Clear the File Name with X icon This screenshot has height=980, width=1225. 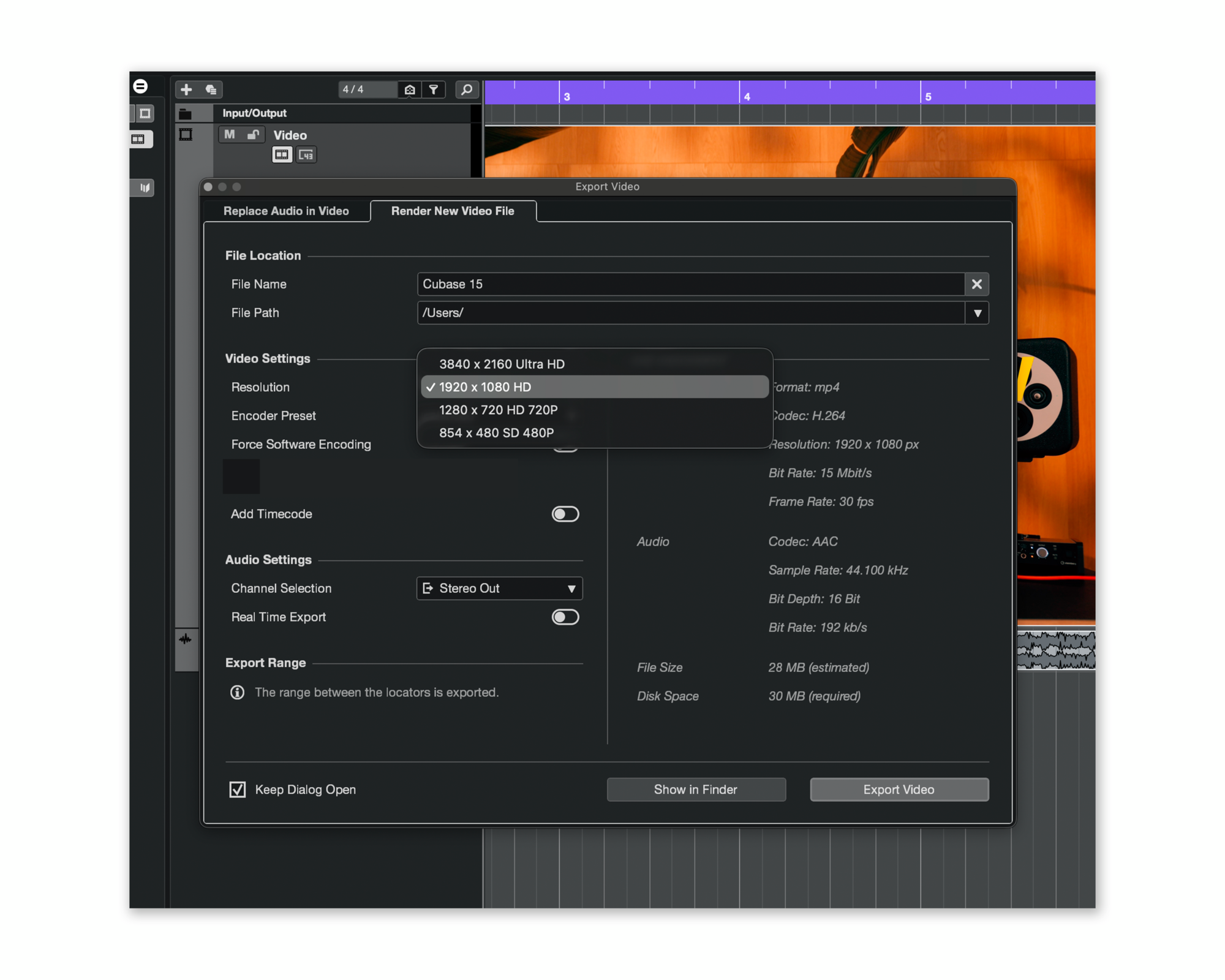(976, 284)
